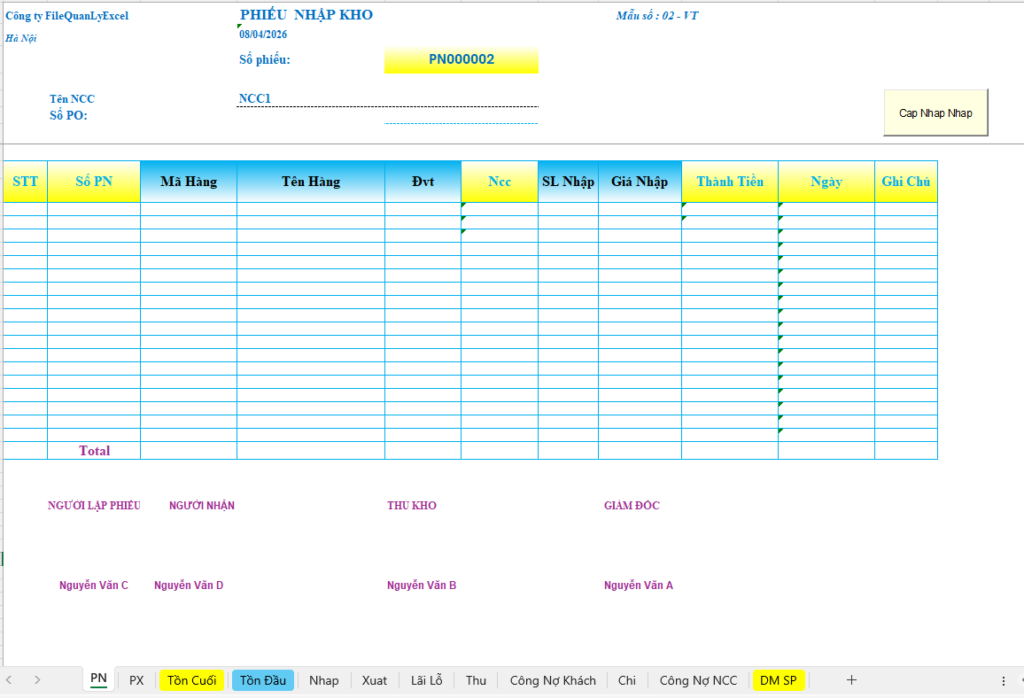Open the sheet tab options dots
The image size is (1024, 698).
(x=1003, y=680)
